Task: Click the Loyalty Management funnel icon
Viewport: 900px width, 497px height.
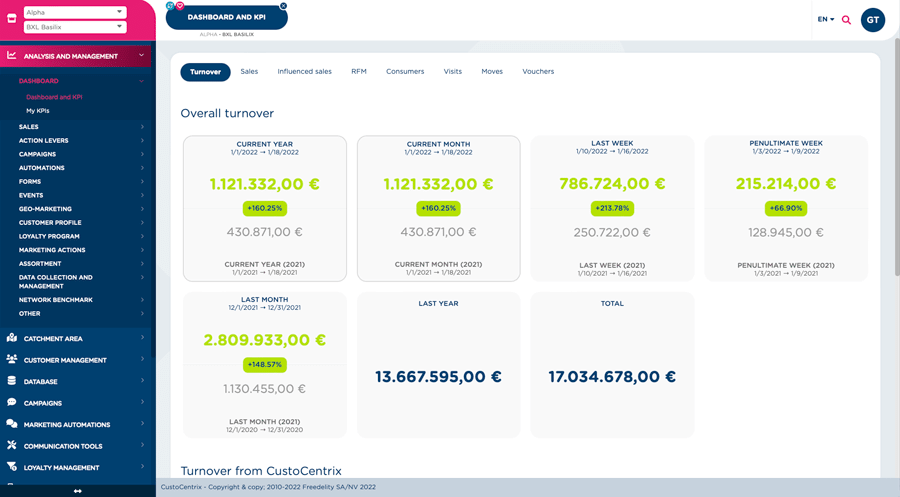Action: pos(12,467)
